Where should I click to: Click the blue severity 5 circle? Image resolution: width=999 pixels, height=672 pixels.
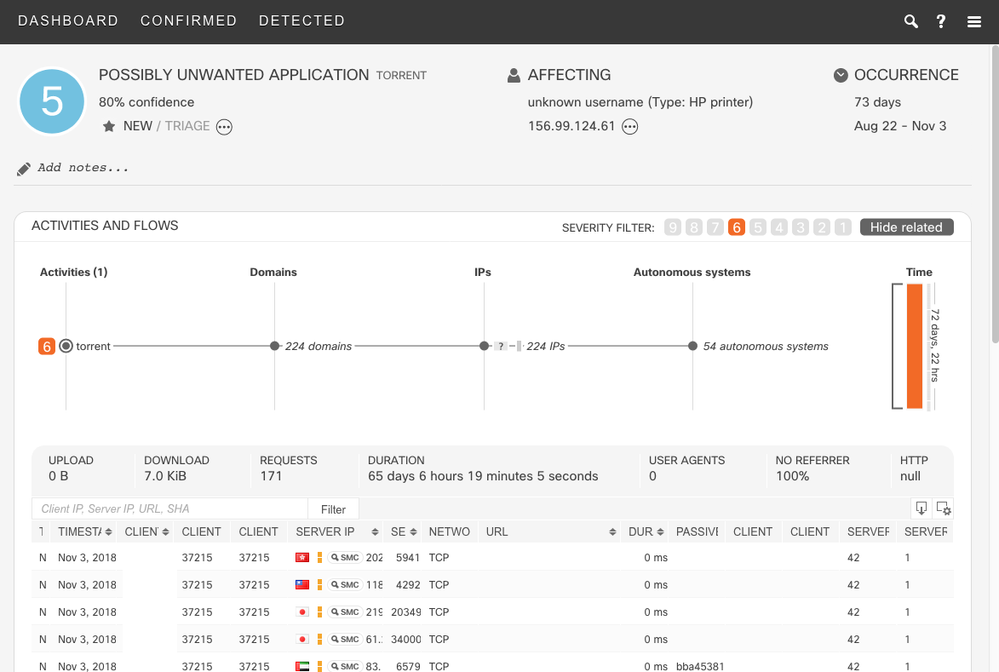point(52,101)
